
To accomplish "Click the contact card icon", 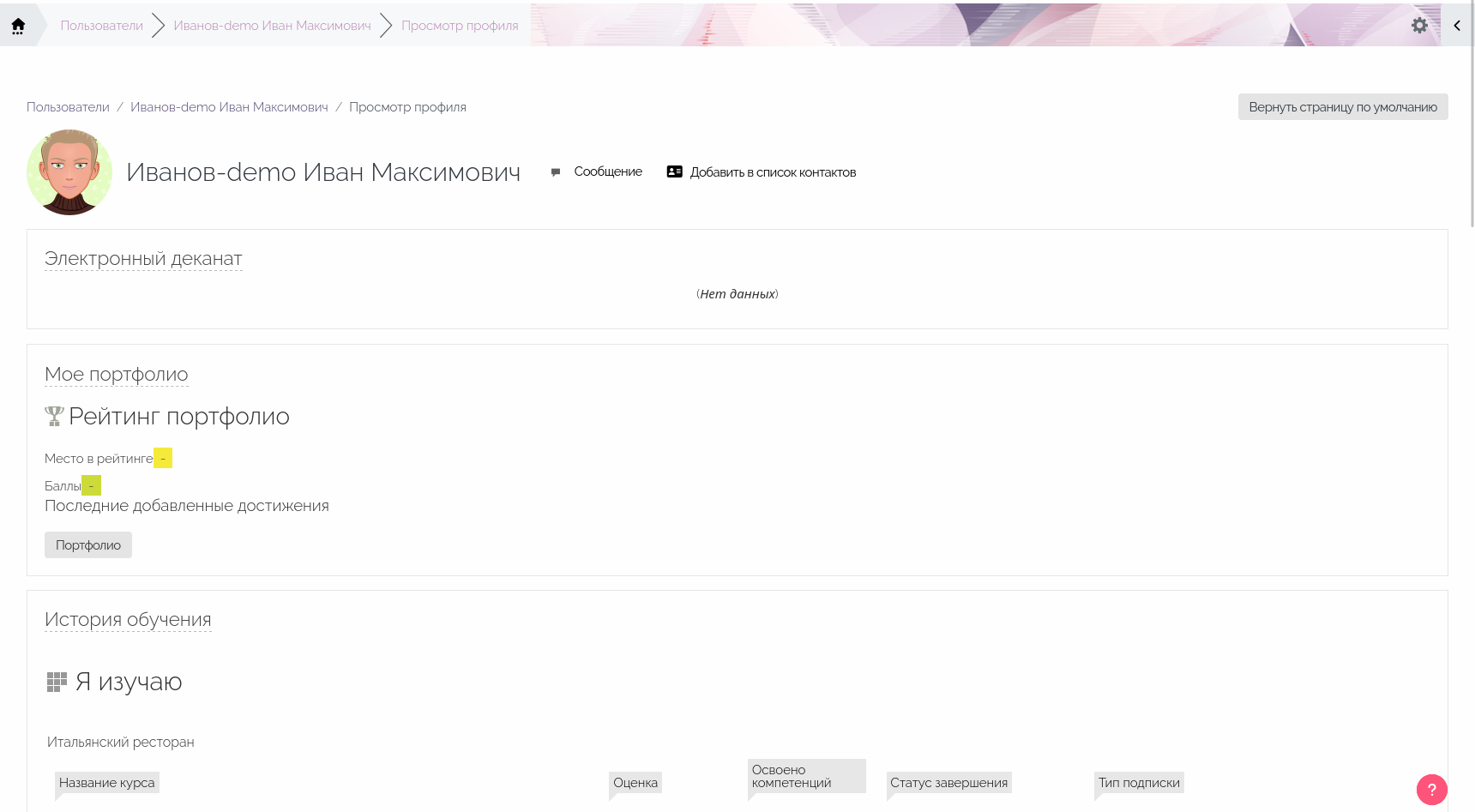I will [x=675, y=172].
